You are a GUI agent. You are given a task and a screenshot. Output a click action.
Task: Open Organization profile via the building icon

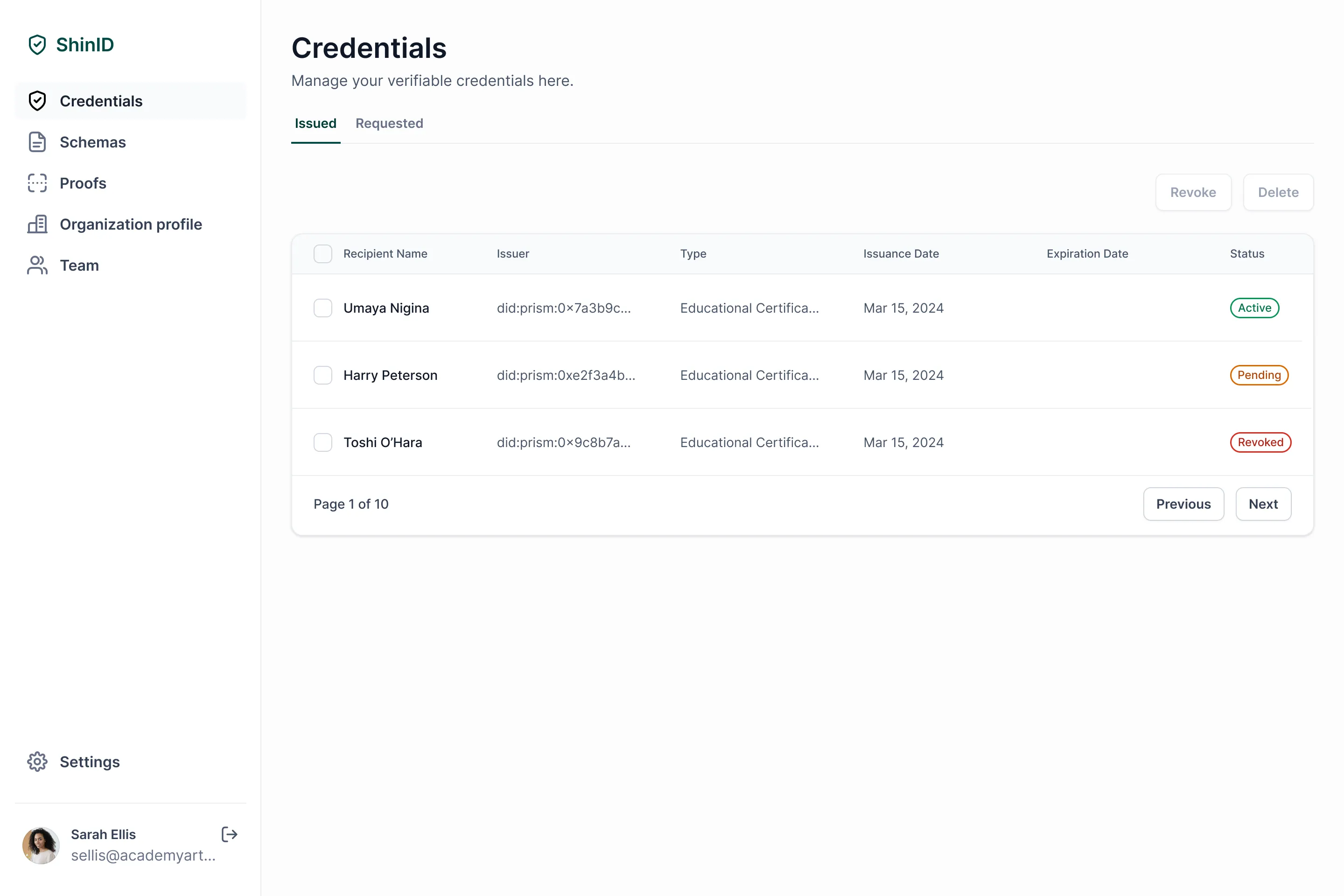tap(37, 224)
